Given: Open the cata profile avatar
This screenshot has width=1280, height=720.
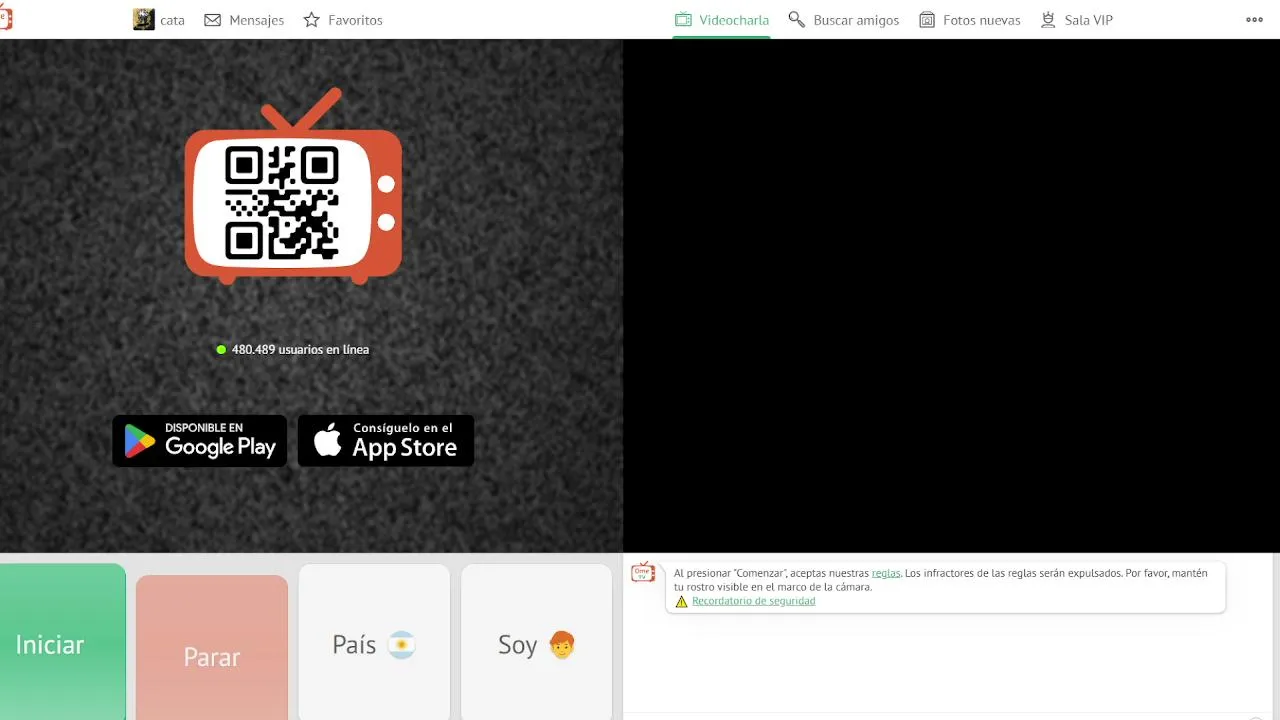Looking at the screenshot, I should [144, 20].
